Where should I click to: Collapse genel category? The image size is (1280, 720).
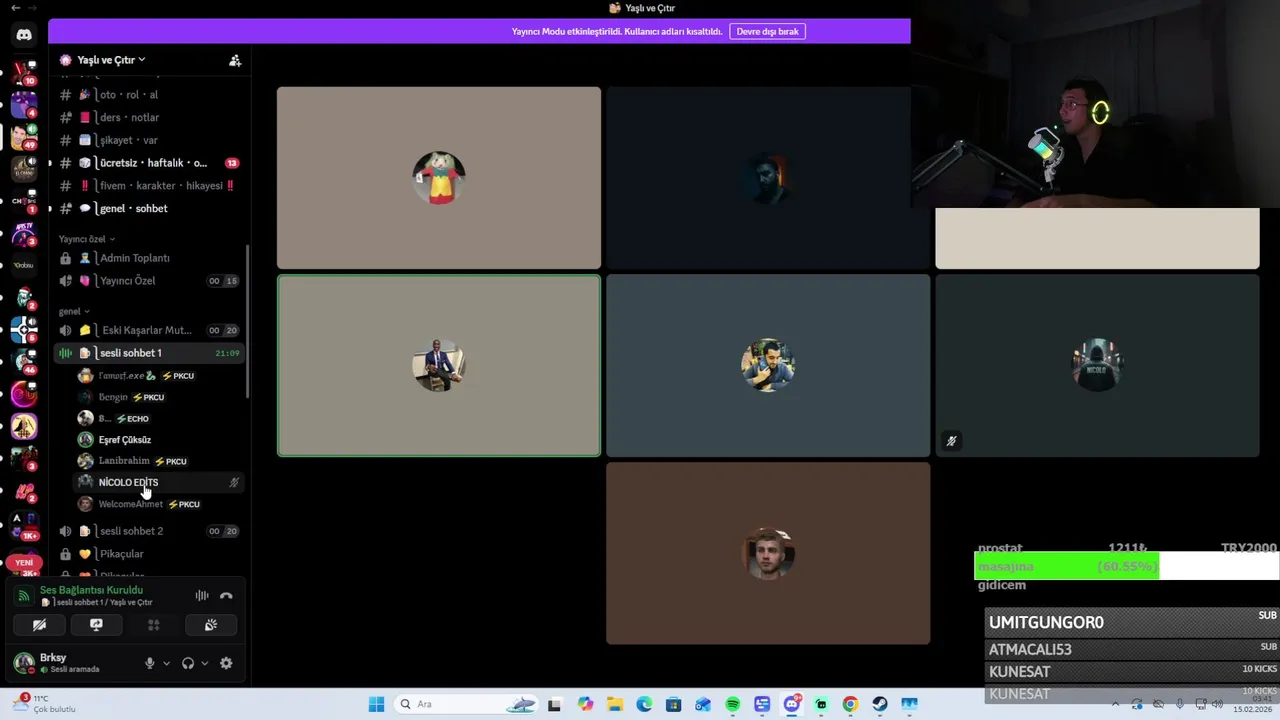[x=74, y=311]
